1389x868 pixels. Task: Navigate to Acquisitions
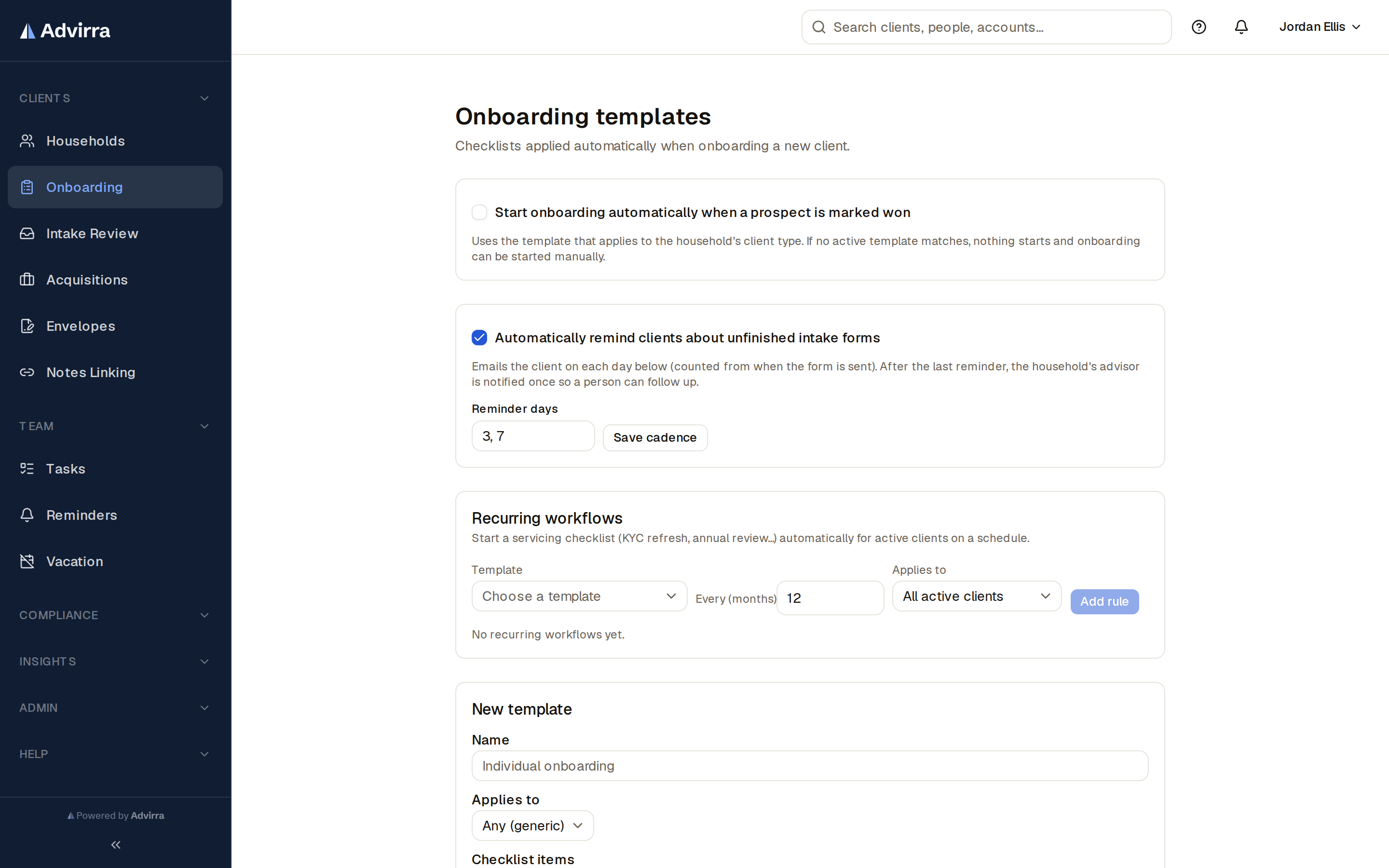point(115,280)
